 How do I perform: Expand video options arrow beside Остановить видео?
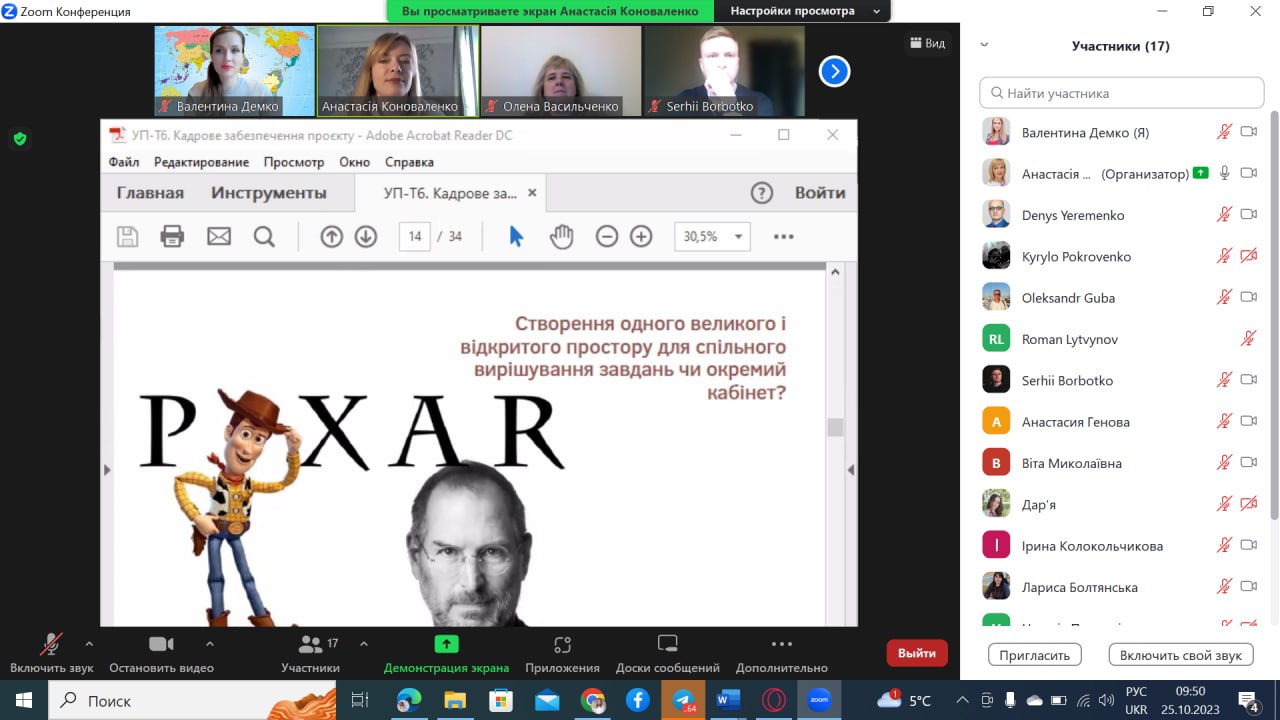[x=210, y=644]
